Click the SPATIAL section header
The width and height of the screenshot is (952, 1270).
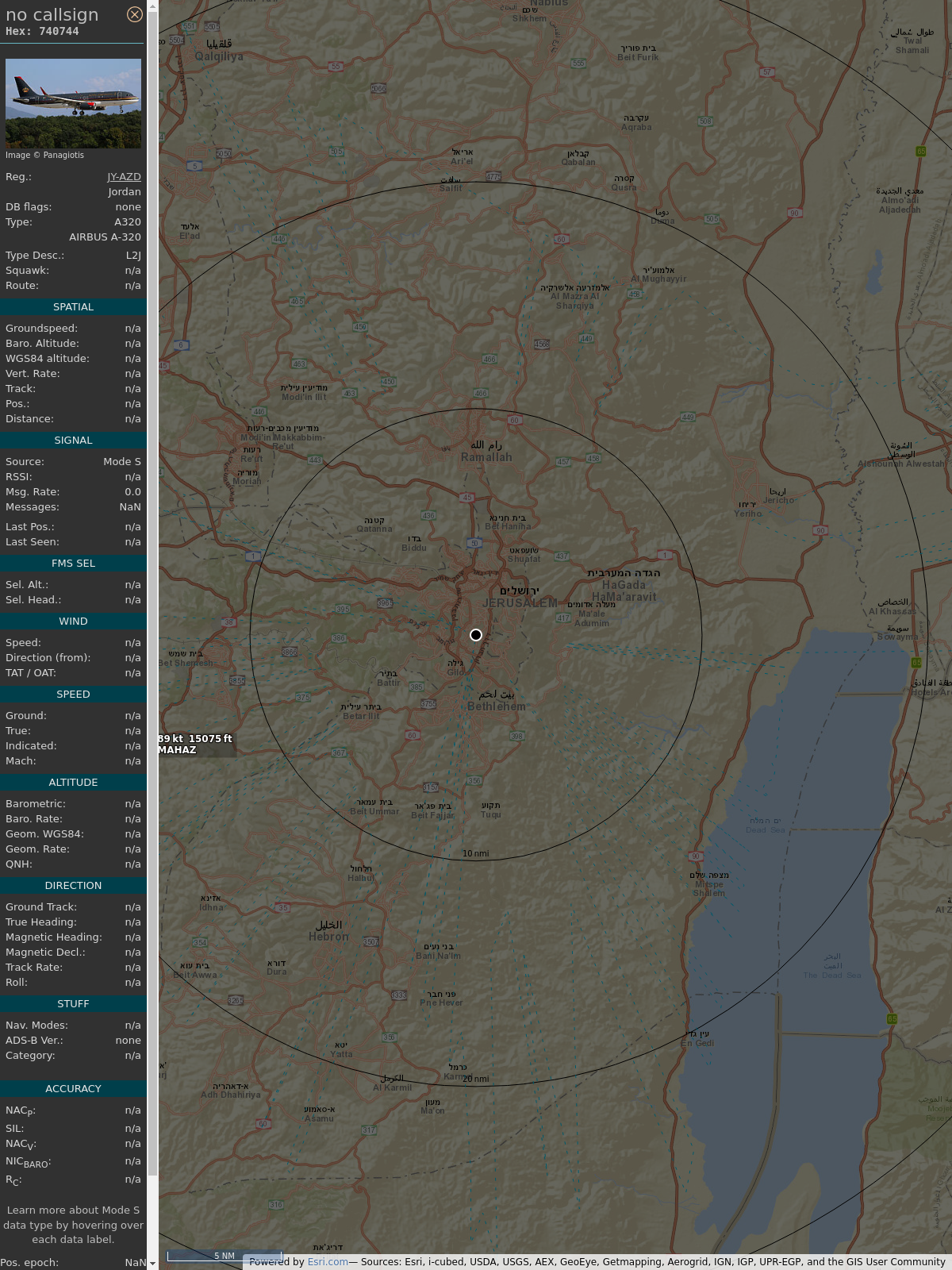click(x=73, y=307)
